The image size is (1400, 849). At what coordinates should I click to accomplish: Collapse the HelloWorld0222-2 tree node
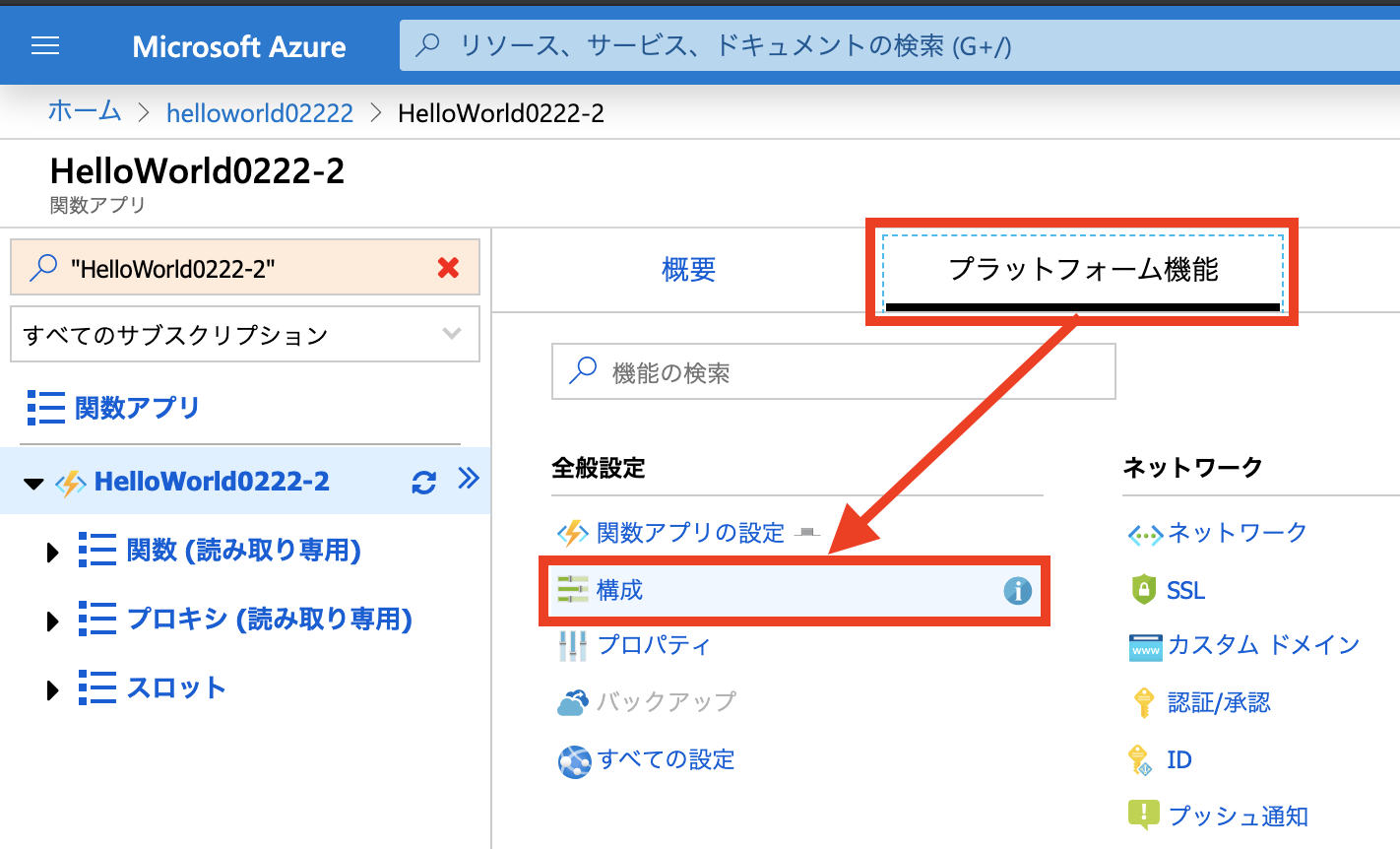34,484
